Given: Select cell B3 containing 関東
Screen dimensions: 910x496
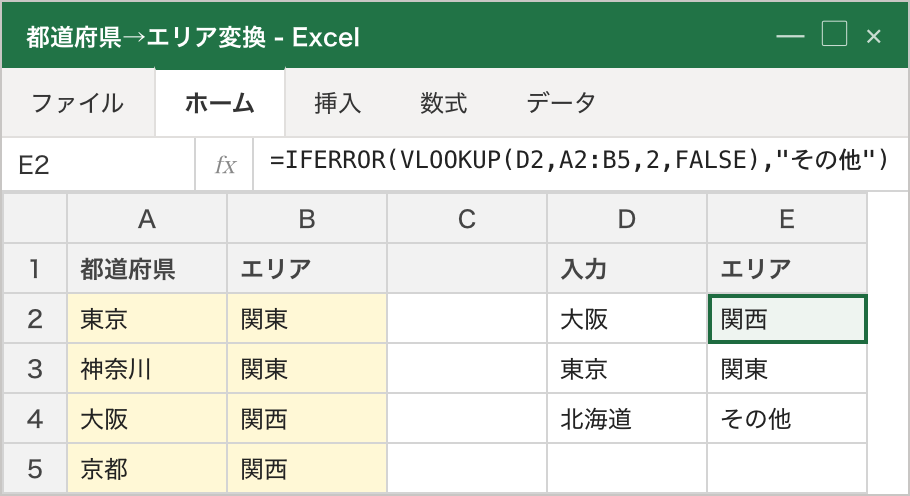Looking at the screenshot, I should coord(307,369).
